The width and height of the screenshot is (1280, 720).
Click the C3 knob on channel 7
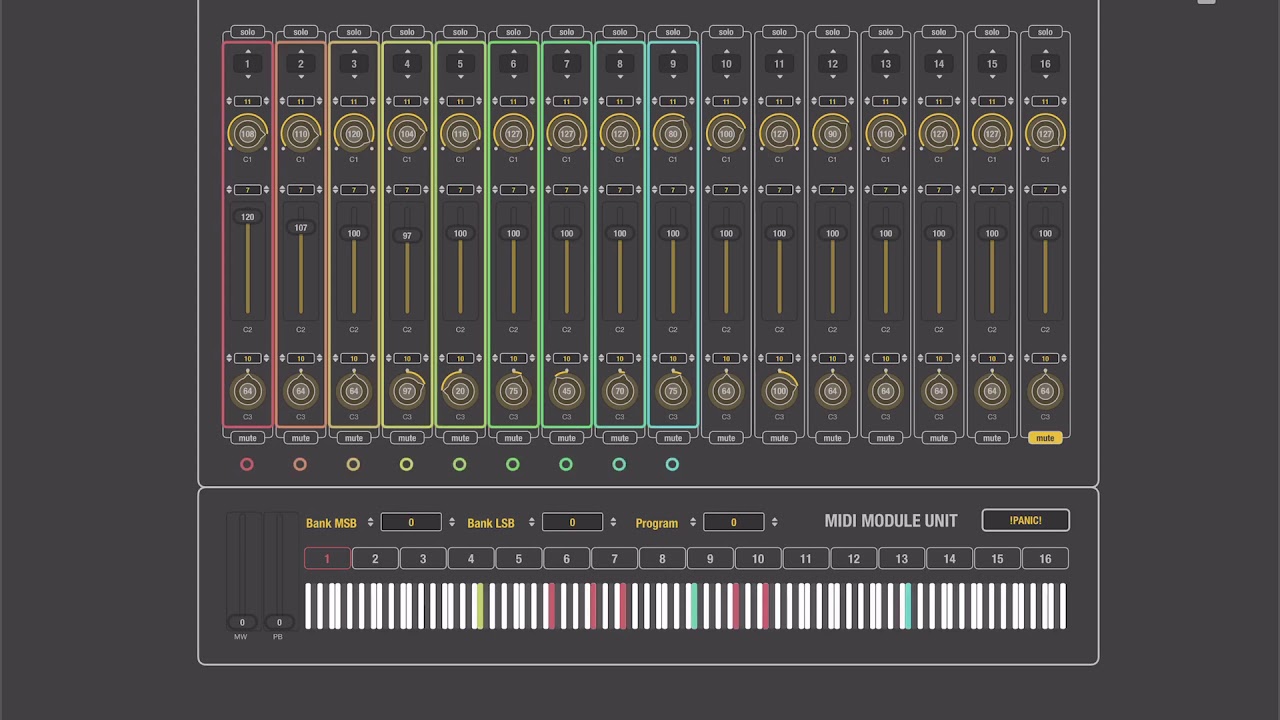(x=566, y=391)
